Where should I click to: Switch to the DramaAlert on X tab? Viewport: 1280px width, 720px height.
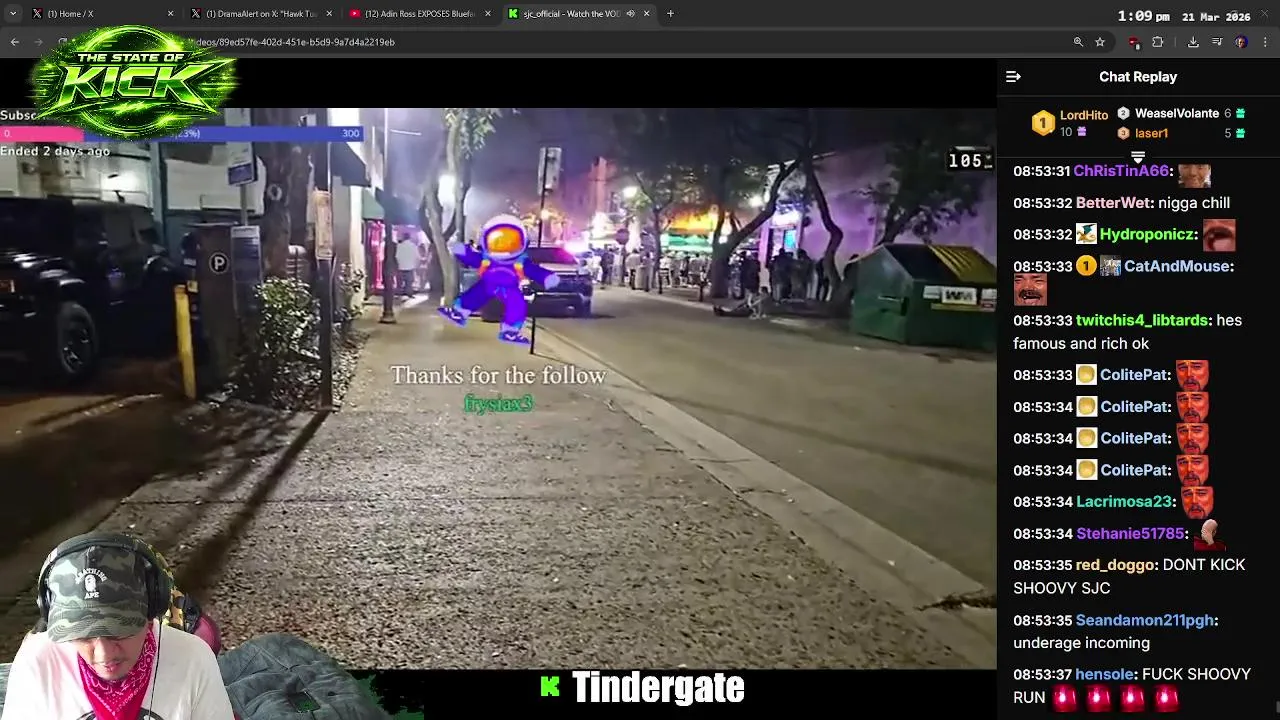(262, 14)
